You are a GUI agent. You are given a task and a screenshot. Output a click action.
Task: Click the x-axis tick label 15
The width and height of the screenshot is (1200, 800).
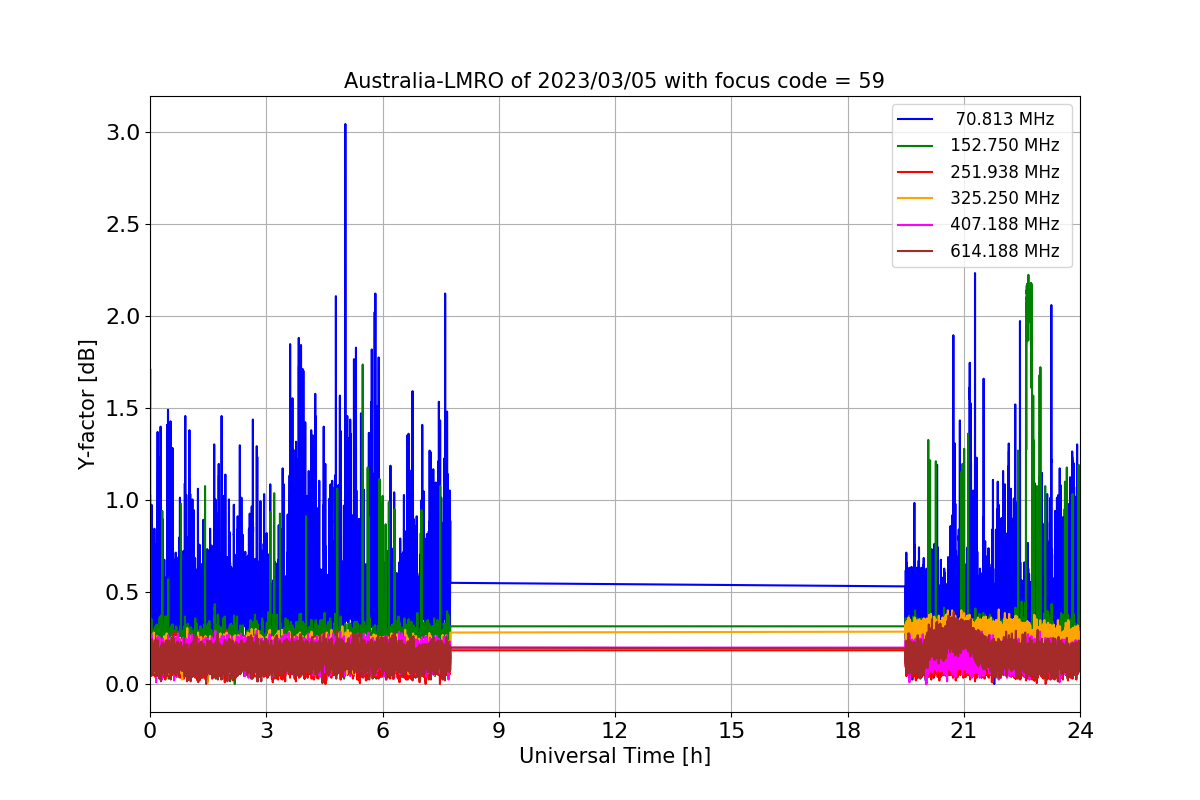[731, 731]
